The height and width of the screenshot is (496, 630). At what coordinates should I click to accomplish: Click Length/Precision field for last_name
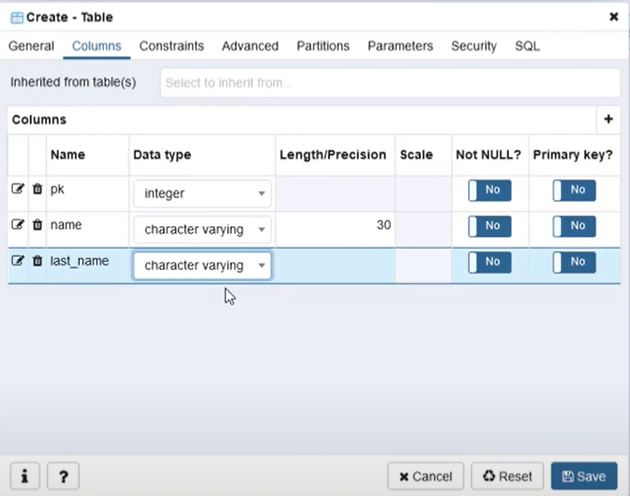(x=335, y=265)
